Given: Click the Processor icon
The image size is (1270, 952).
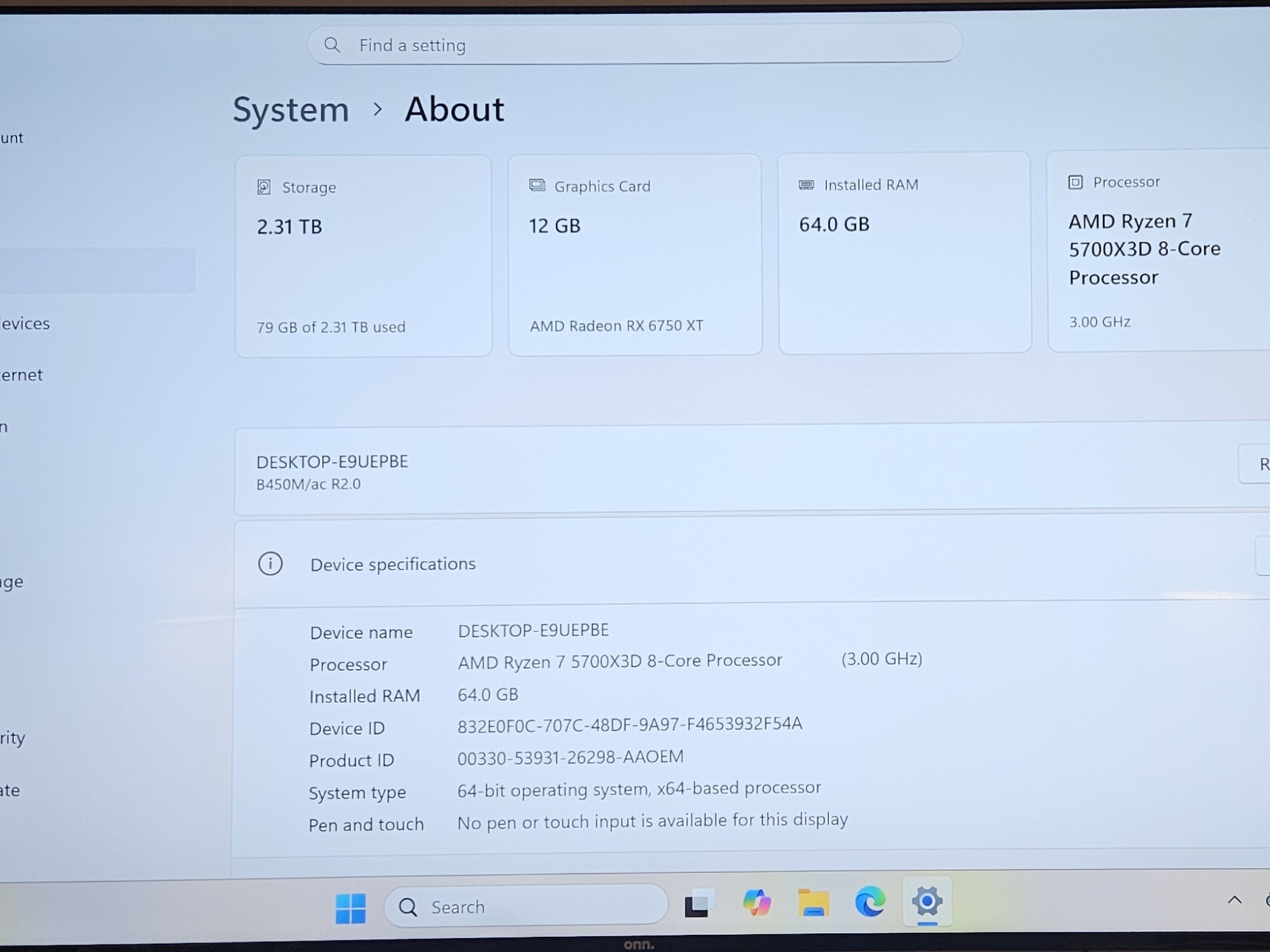Looking at the screenshot, I should (1076, 182).
